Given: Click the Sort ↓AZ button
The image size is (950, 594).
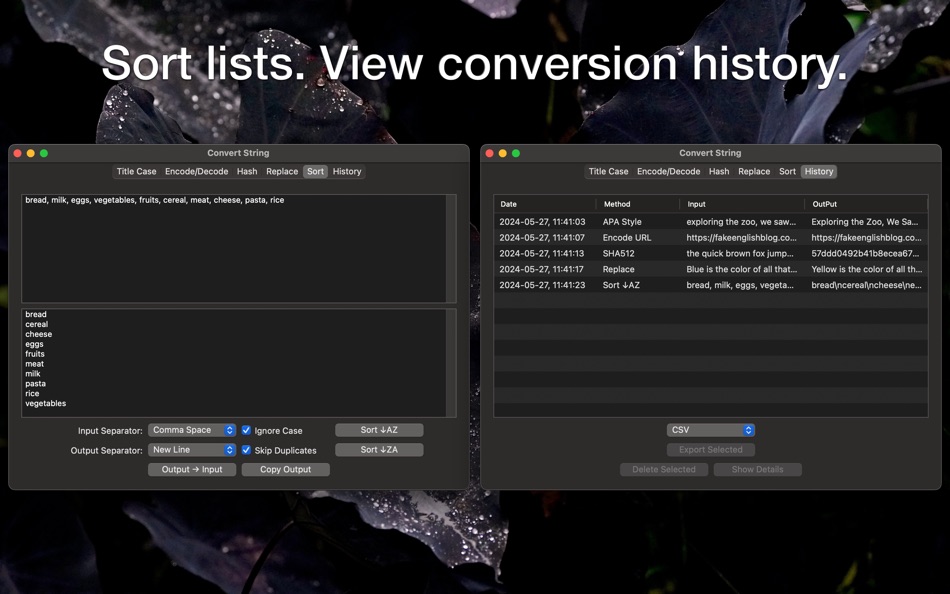Looking at the screenshot, I should click(379, 430).
